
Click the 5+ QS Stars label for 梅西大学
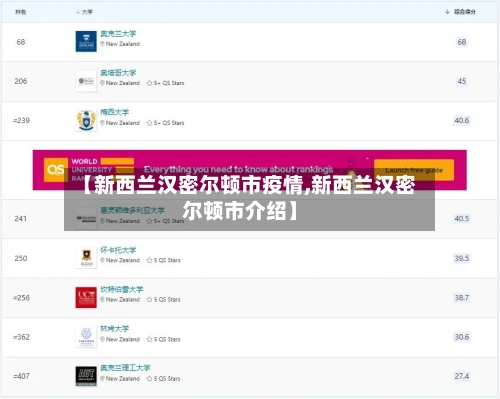pos(169,123)
